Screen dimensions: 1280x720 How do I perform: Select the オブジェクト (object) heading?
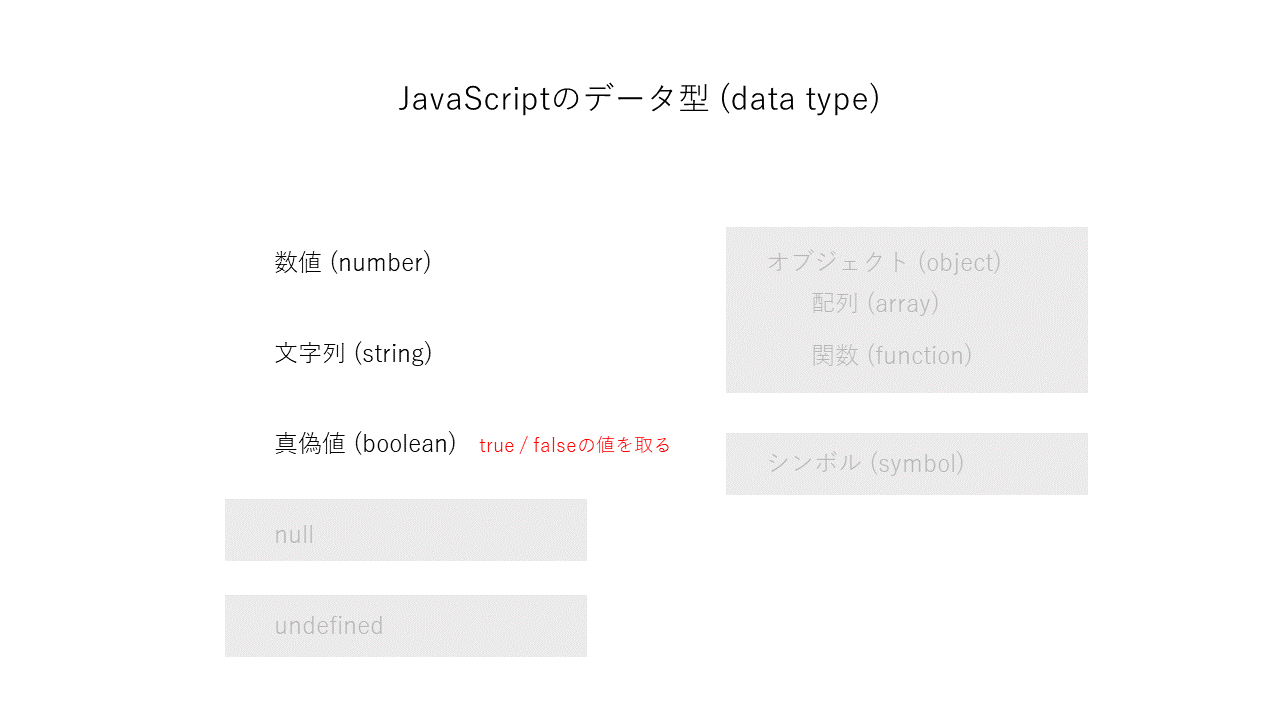click(884, 262)
